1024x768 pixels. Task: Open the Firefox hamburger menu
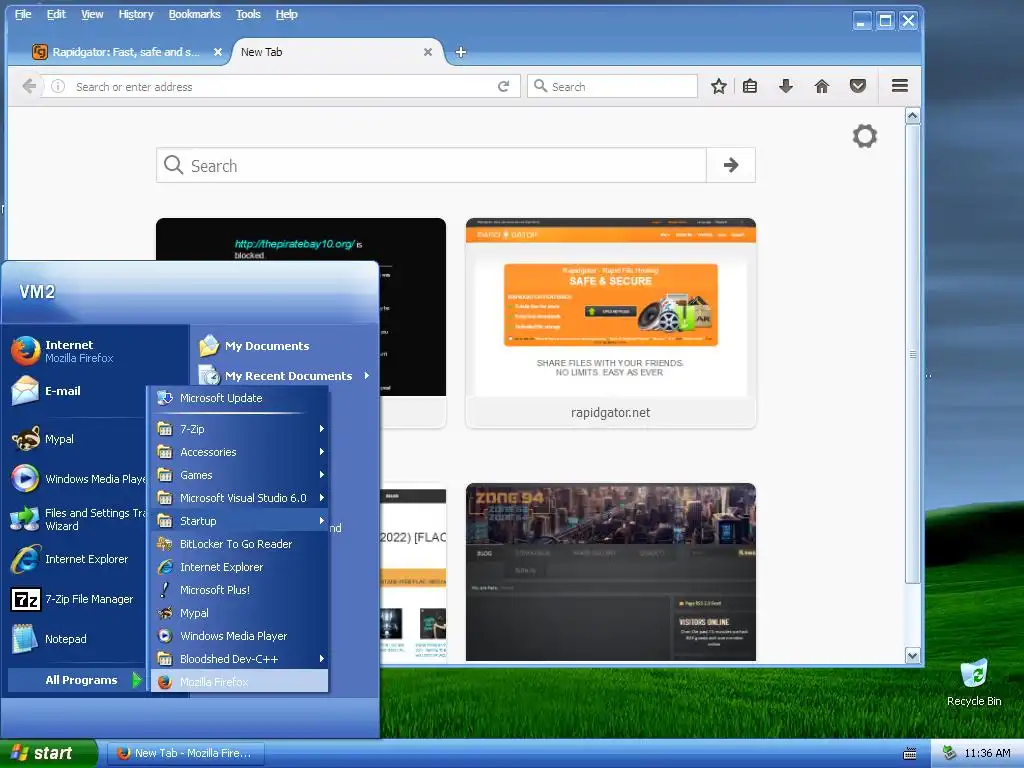click(x=900, y=86)
